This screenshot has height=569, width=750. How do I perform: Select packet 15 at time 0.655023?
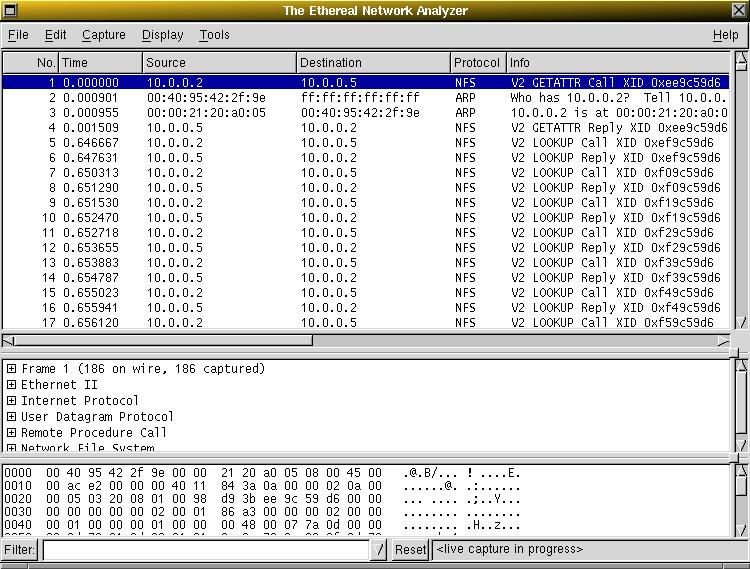366,293
